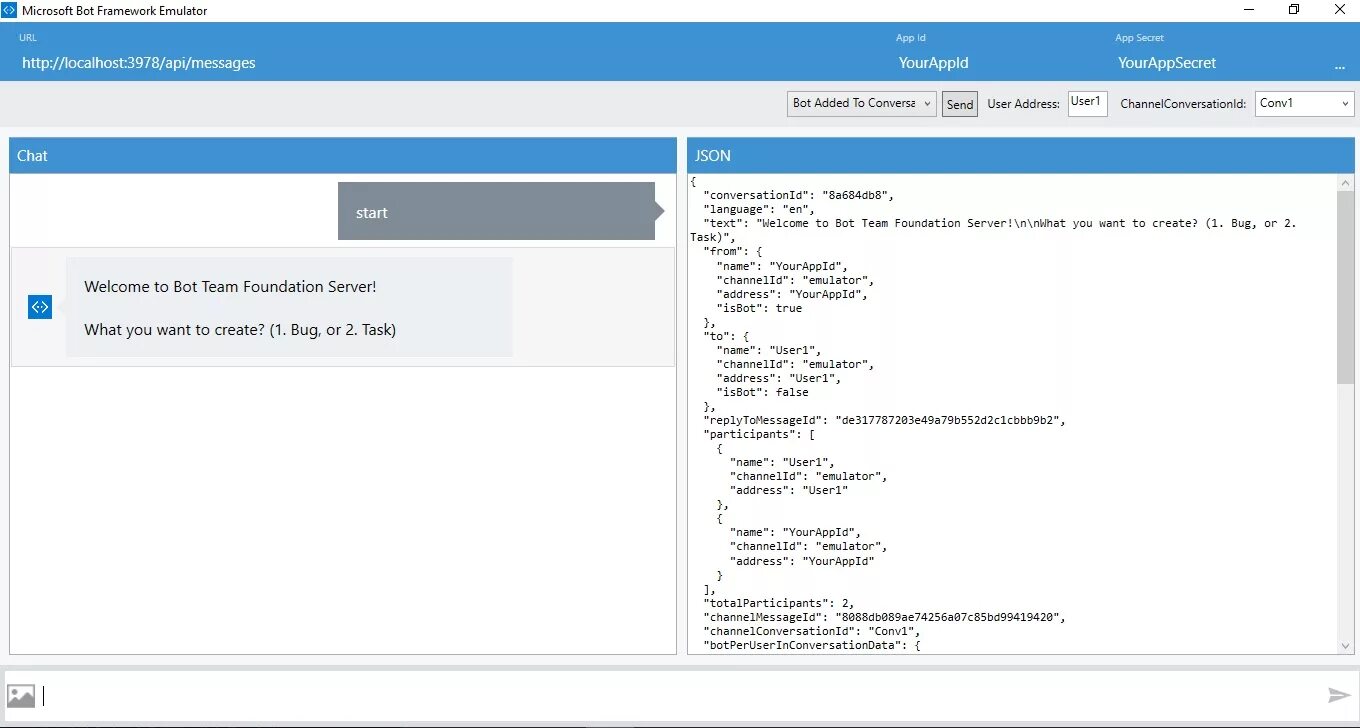Click the App Secret label

(1140, 38)
